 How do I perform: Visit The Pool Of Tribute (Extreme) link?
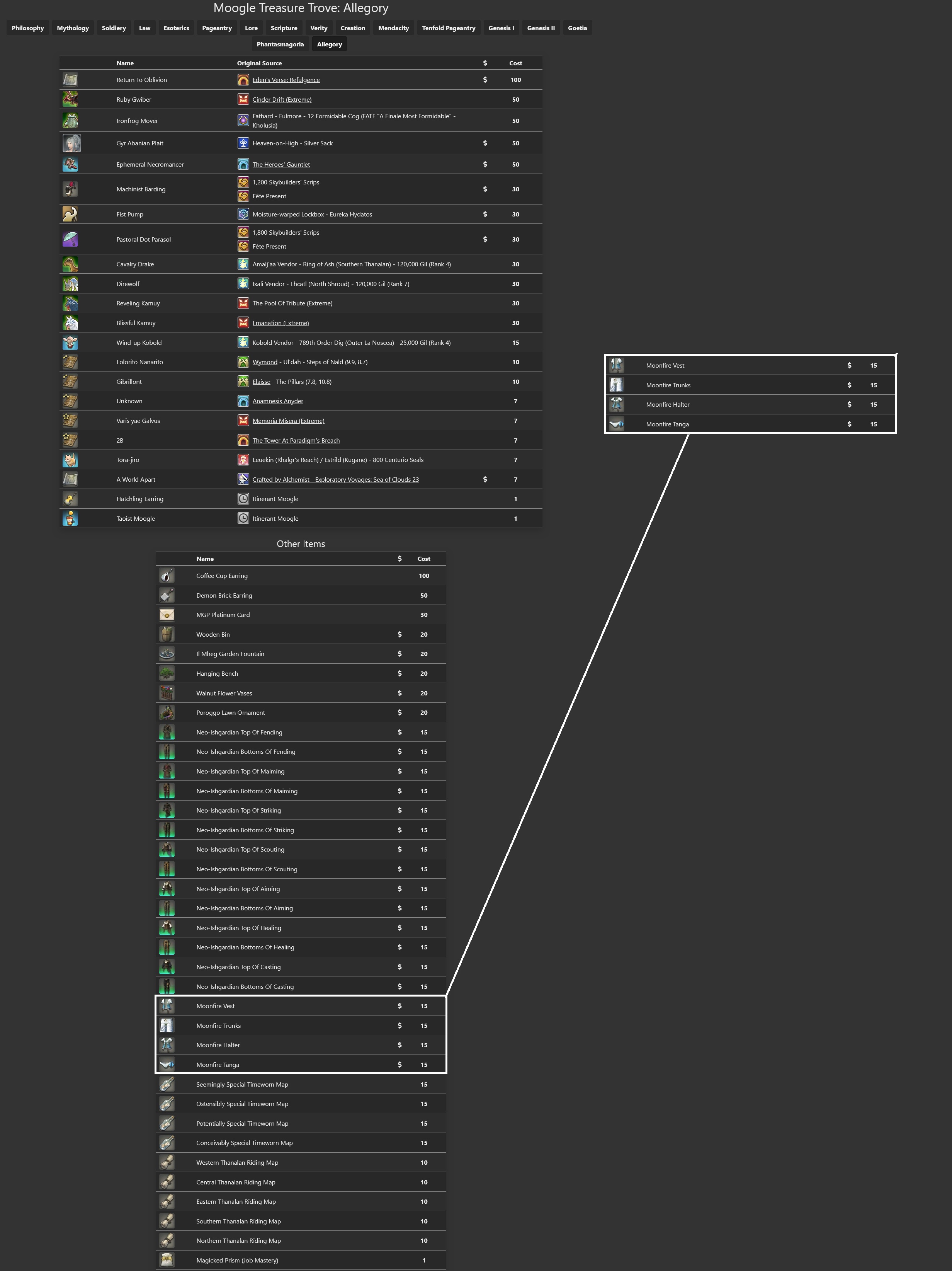292,303
